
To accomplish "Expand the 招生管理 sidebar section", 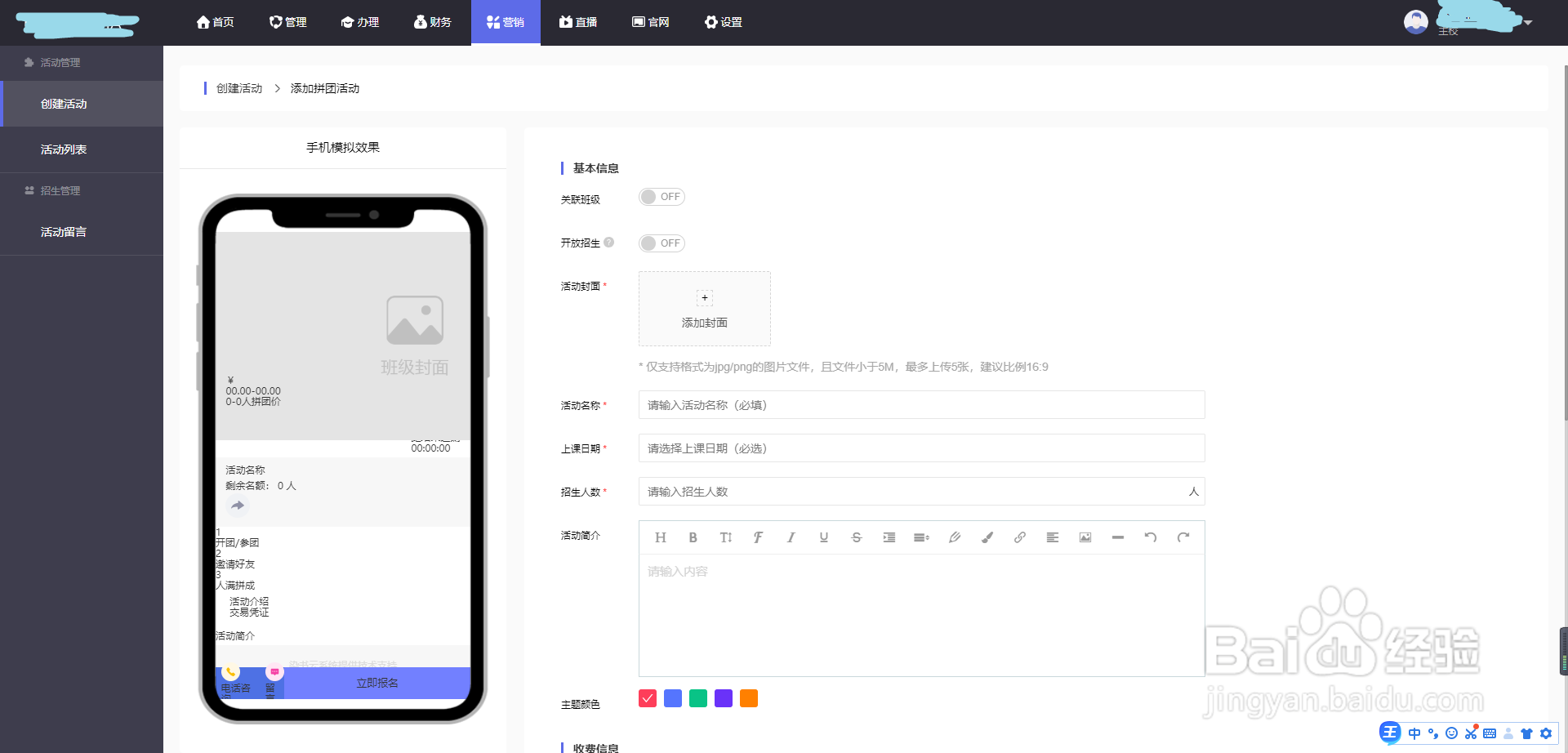I will click(x=60, y=190).
